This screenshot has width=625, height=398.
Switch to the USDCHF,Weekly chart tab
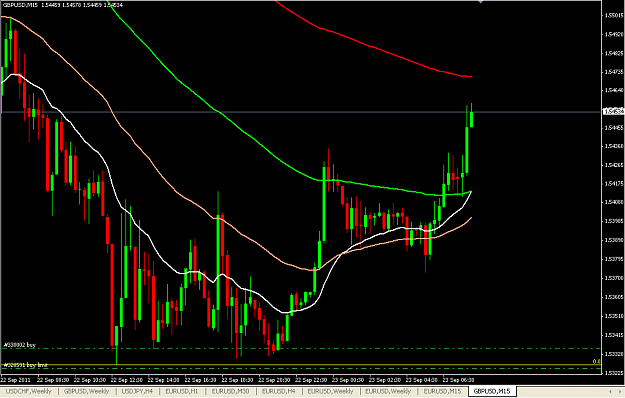29,392
